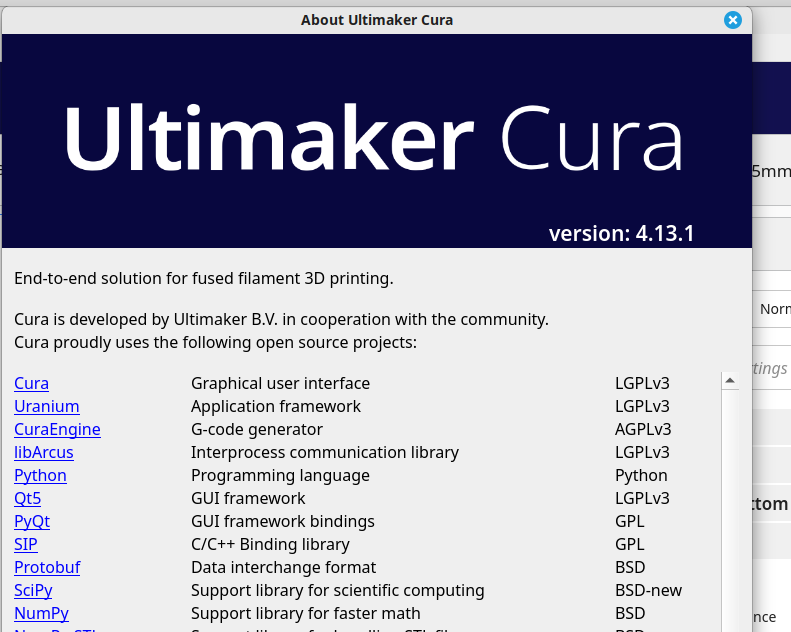This screenshot has width=791, height=632.
Task: Click 'Support library for scientific computing' text
Action: pos(337,591)
